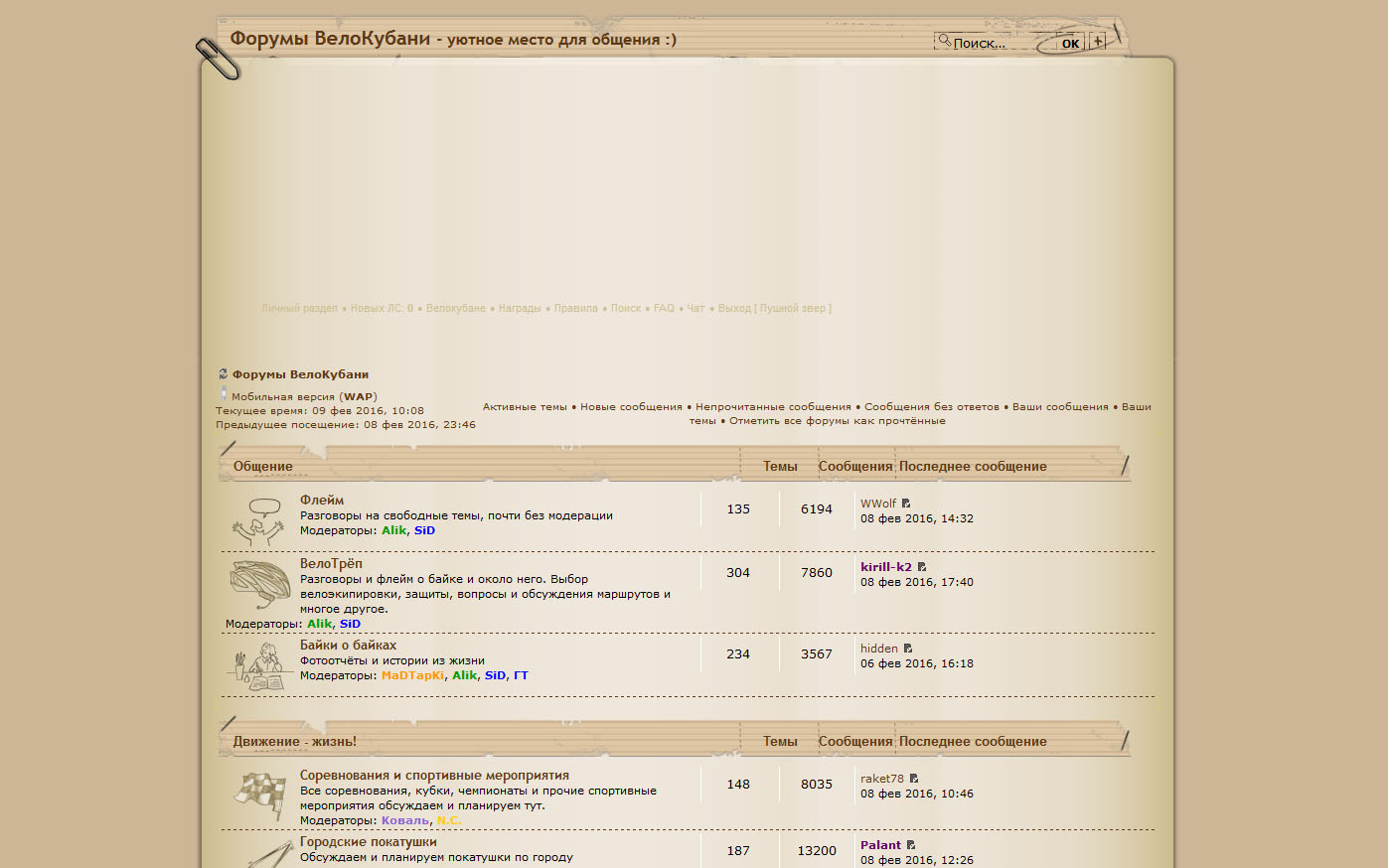
Task: Go to last post icon after raket78
Action: pos(914,779)
